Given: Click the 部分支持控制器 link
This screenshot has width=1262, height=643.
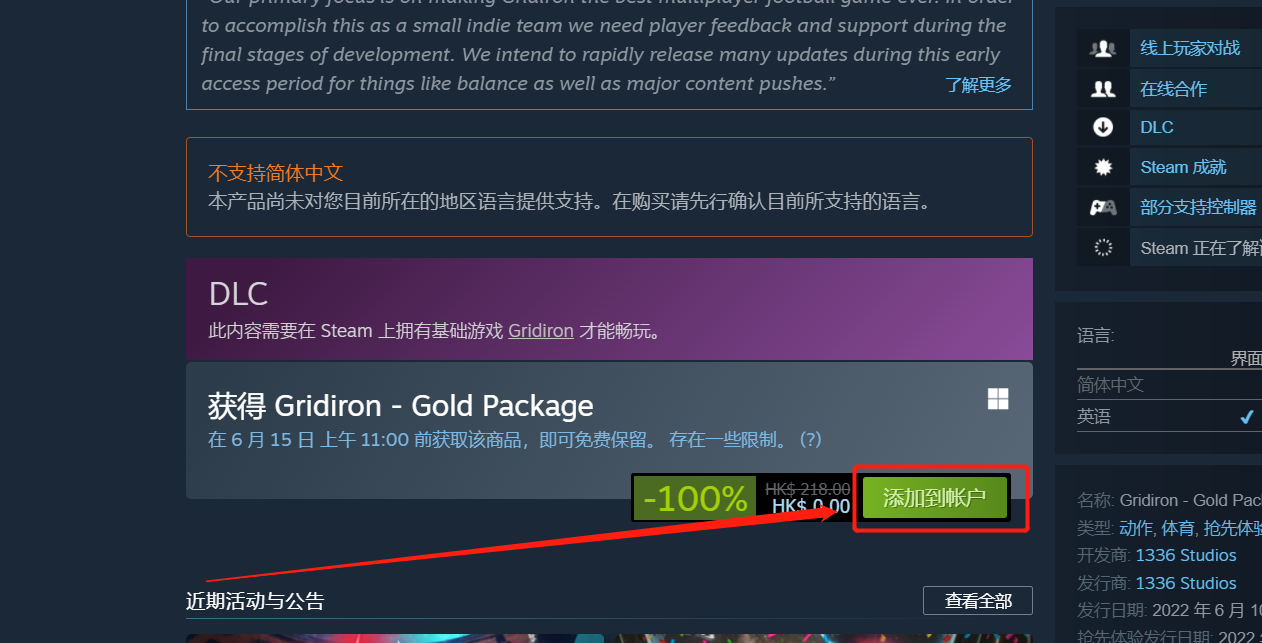Looking at the screenshot, I should pos(1198,208).
